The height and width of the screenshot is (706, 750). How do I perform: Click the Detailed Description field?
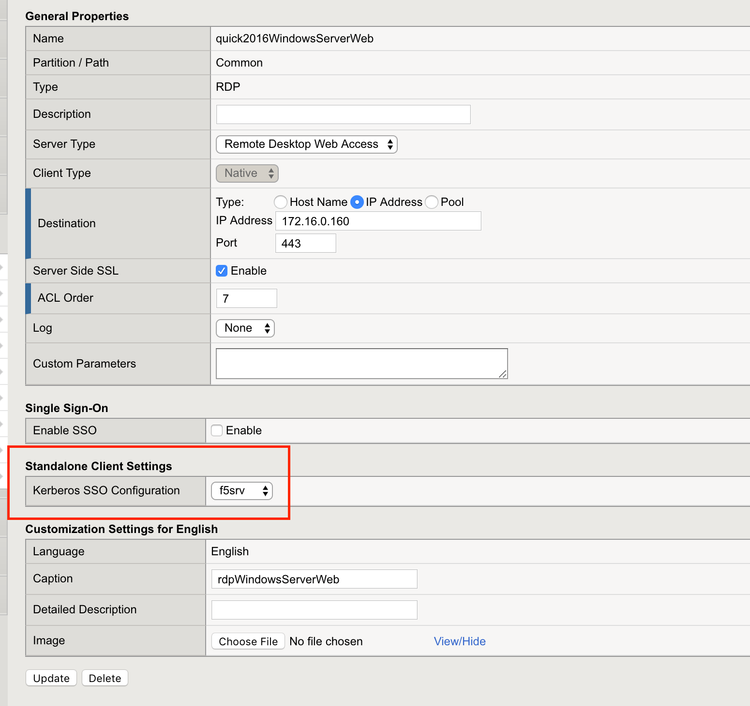click(x=314, y=610)
